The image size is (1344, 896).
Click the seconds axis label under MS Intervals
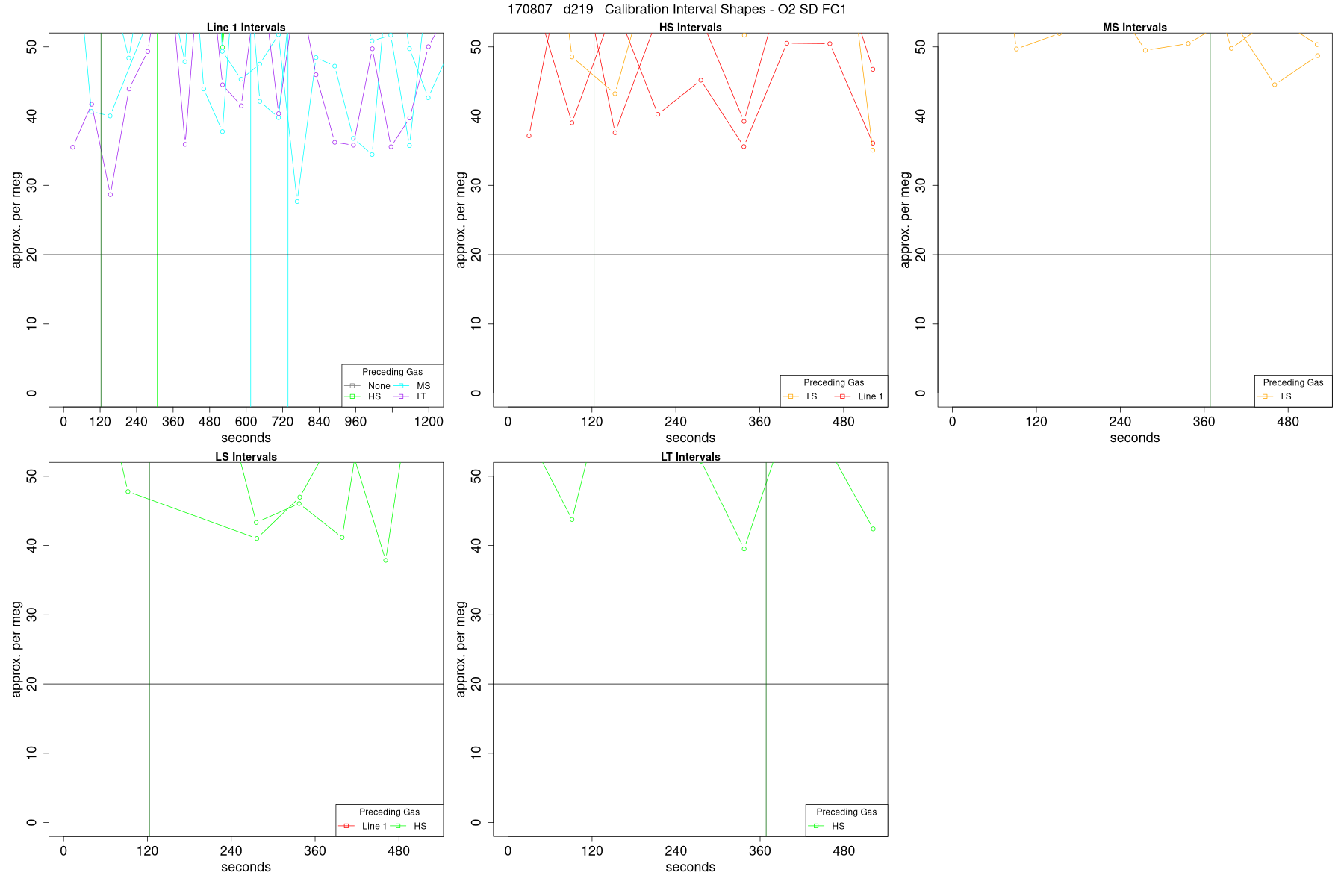coord(1135,438)
